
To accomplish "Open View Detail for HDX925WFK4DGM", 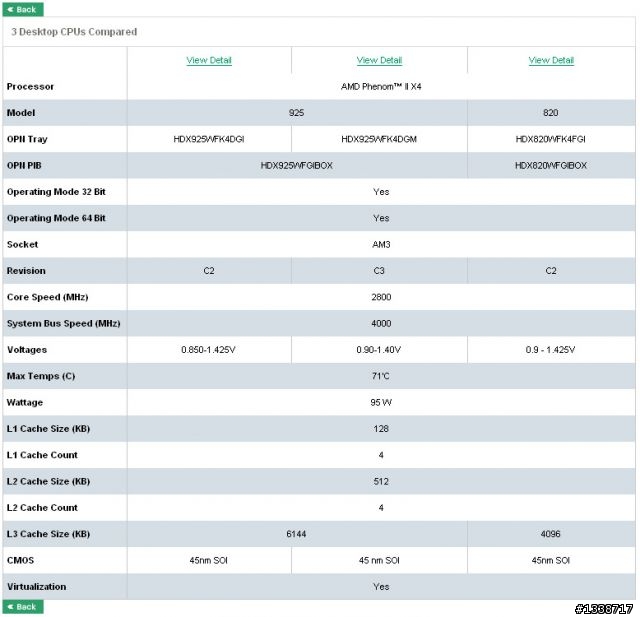I will 379,60.
